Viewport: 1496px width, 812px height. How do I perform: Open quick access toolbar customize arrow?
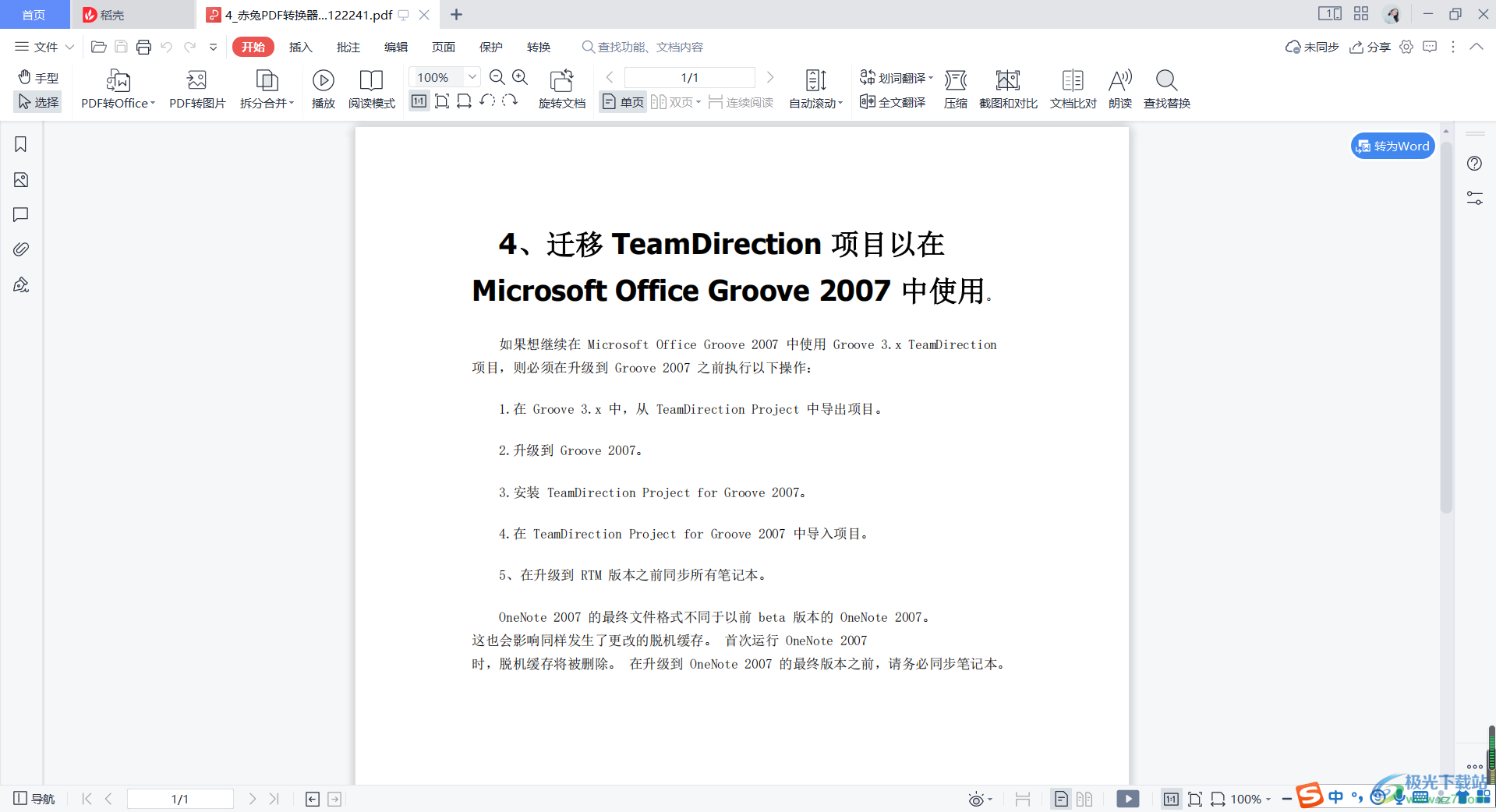click(x=213, y=47)
